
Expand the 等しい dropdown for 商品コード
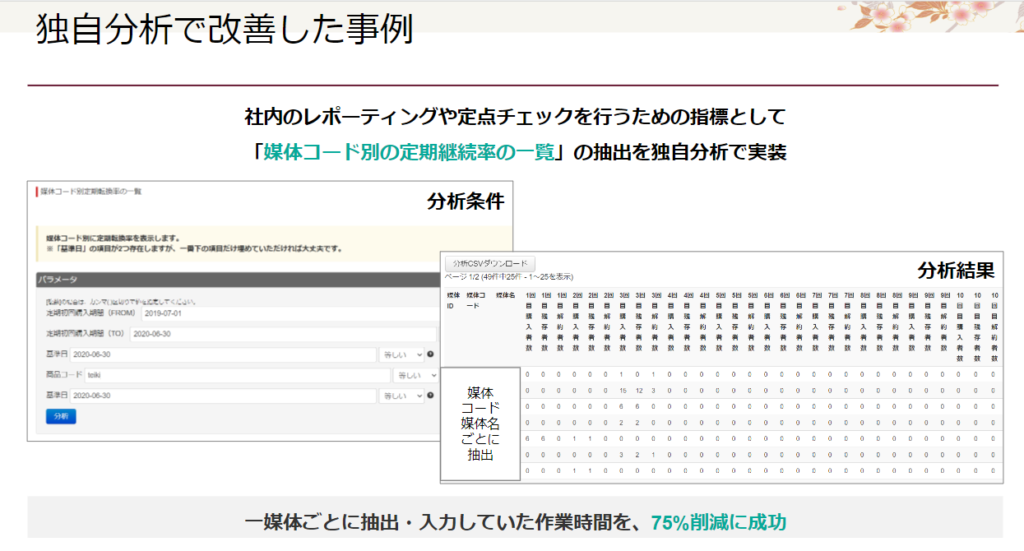tap(417, 375)
